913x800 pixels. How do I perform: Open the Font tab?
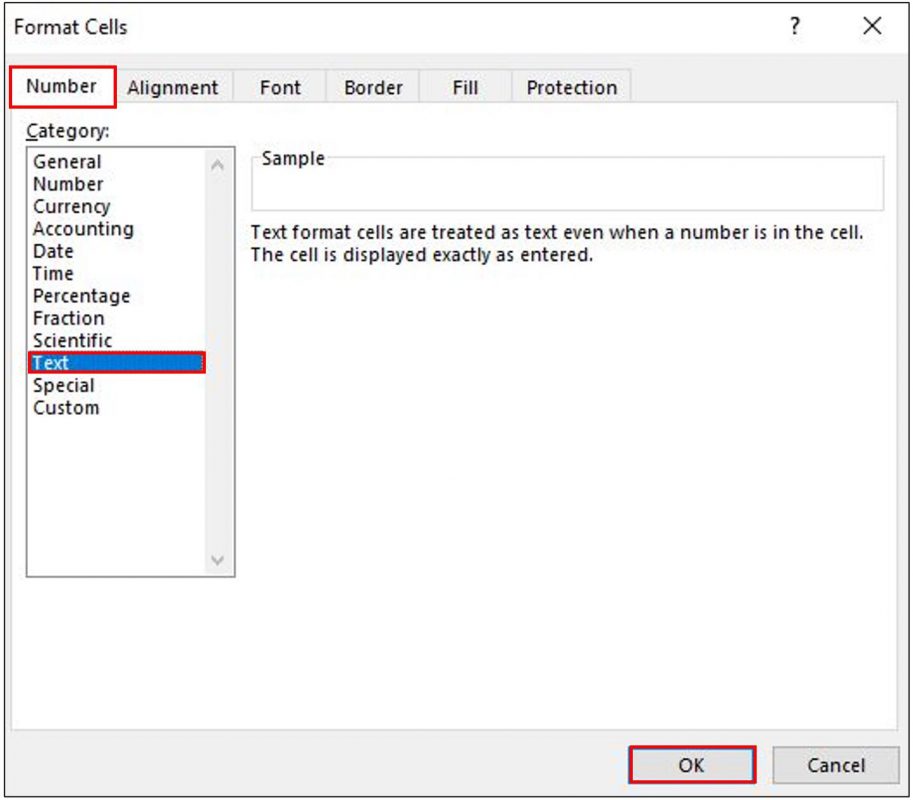point(280,88)
